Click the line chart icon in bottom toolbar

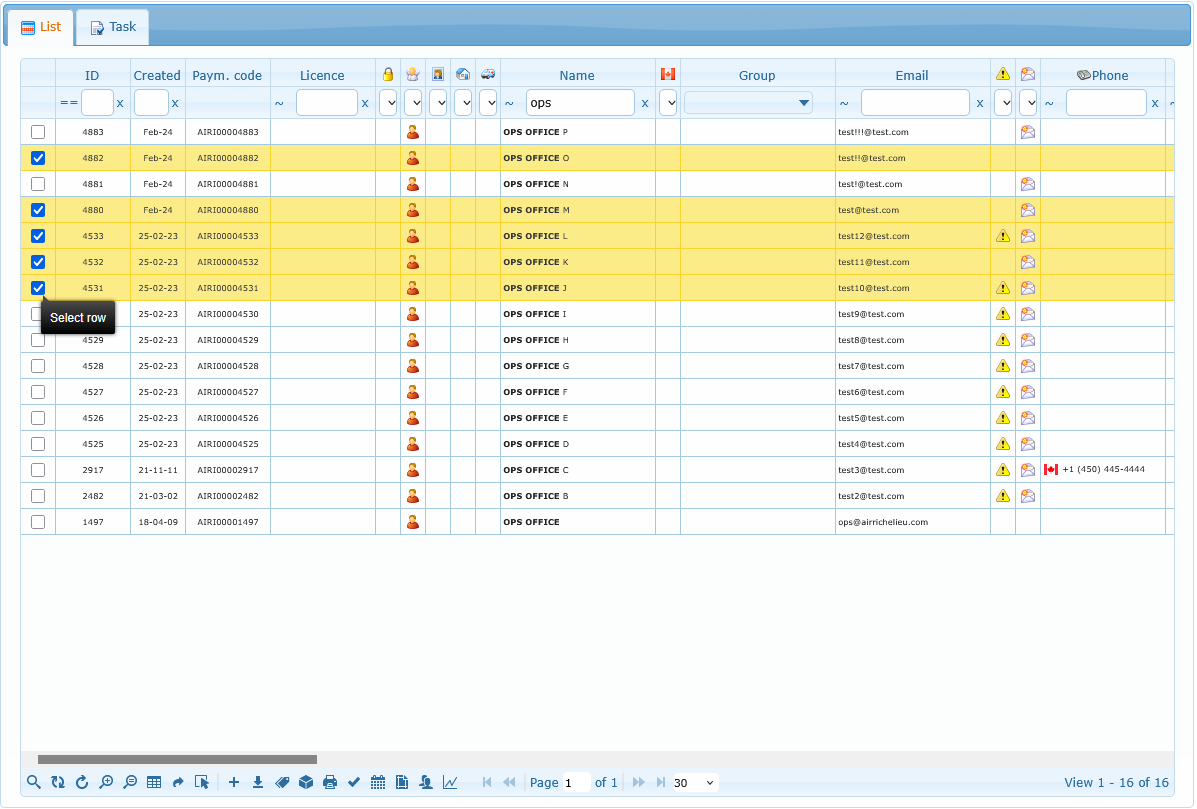click(x=451, y=783)
